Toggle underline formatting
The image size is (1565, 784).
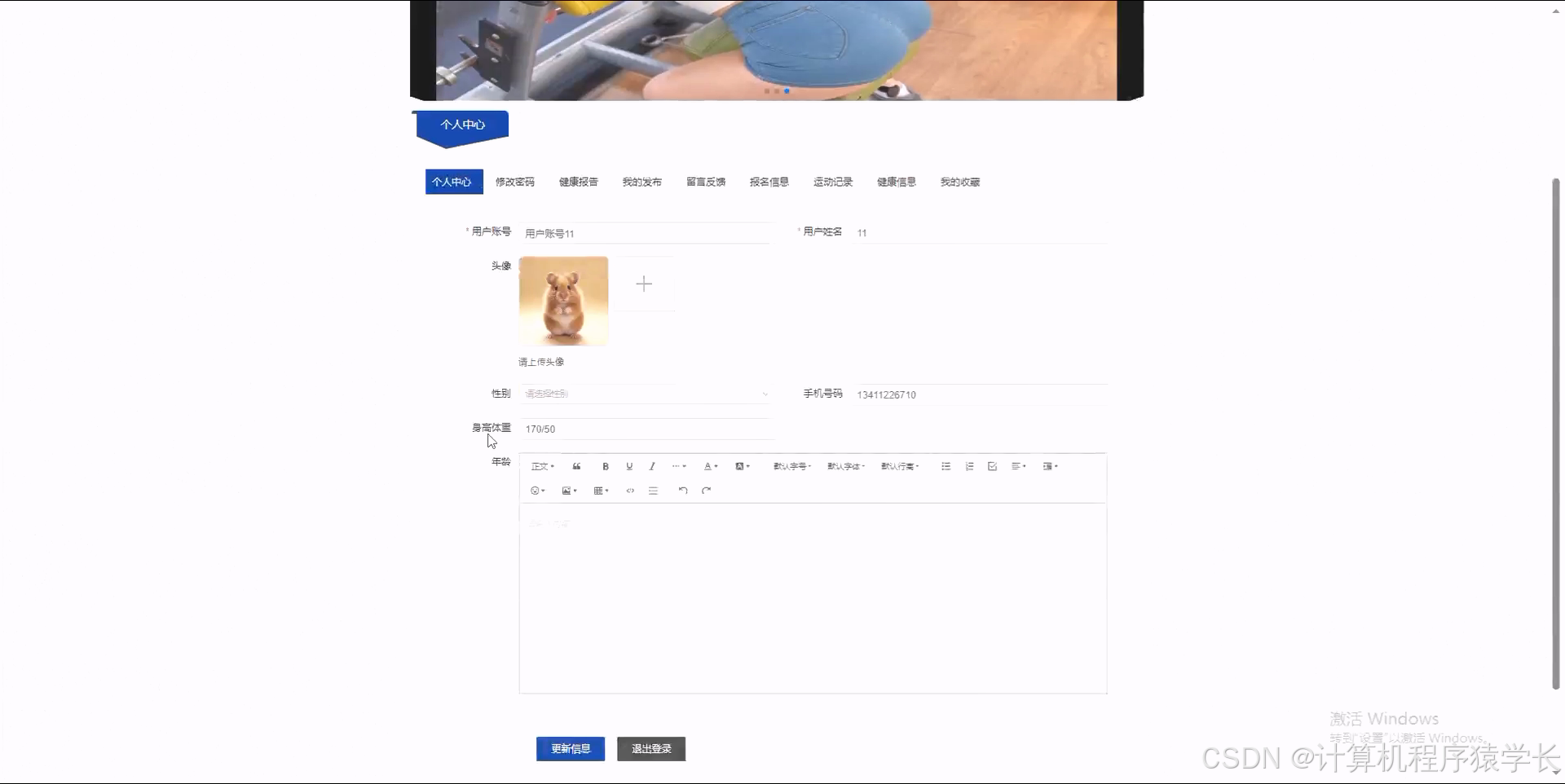[x=628, y=466]
